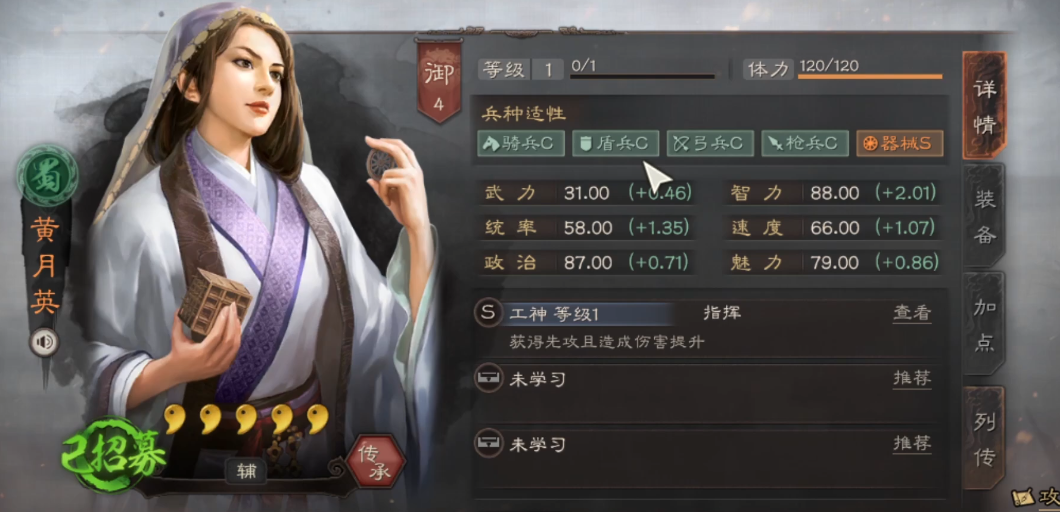Switch to the 加点 attribute points tab
Image resolution: width=1060 pixels, height=512 pixels.
pos(984,325)
